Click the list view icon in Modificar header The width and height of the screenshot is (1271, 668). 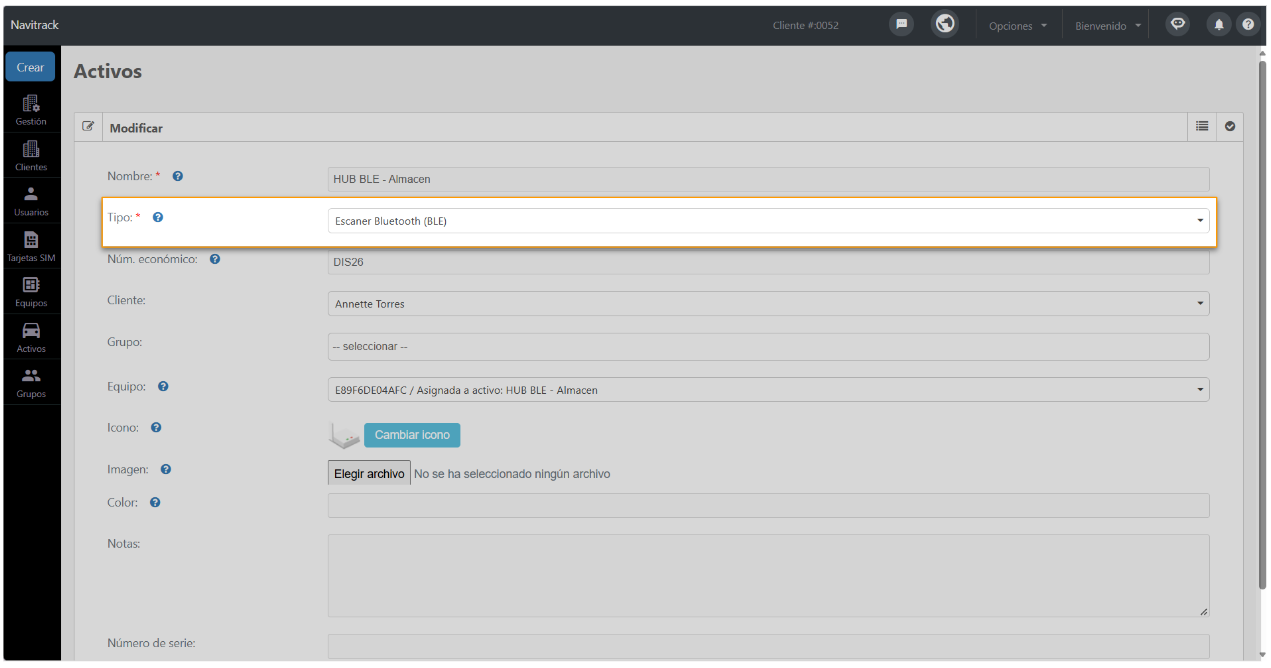pyautogui.click(x=1202, y=127)
